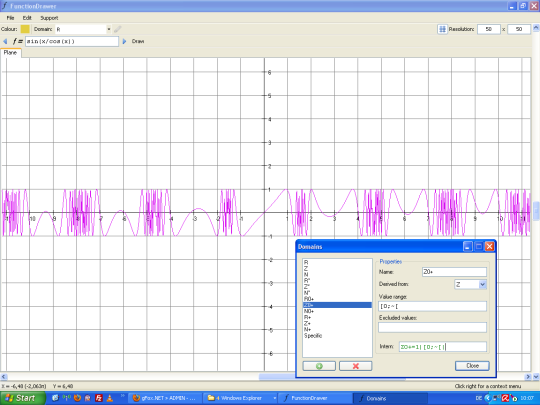
Task: Select R0+ in the Domains list
Action: pyautogui.click(x=337, y=299)
